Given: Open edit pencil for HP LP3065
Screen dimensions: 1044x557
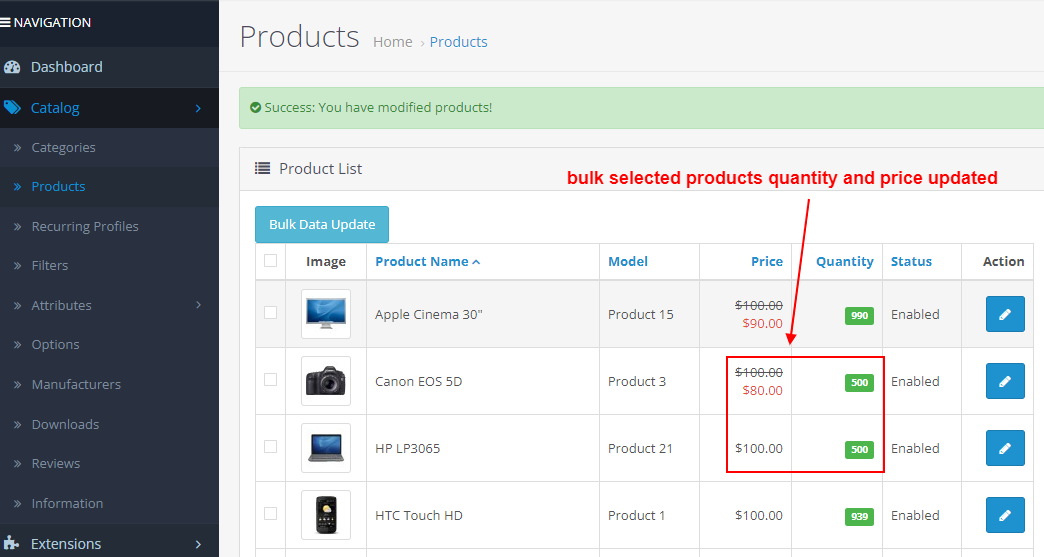Looking at the screenshot, I should click(x=1004, y=448).
